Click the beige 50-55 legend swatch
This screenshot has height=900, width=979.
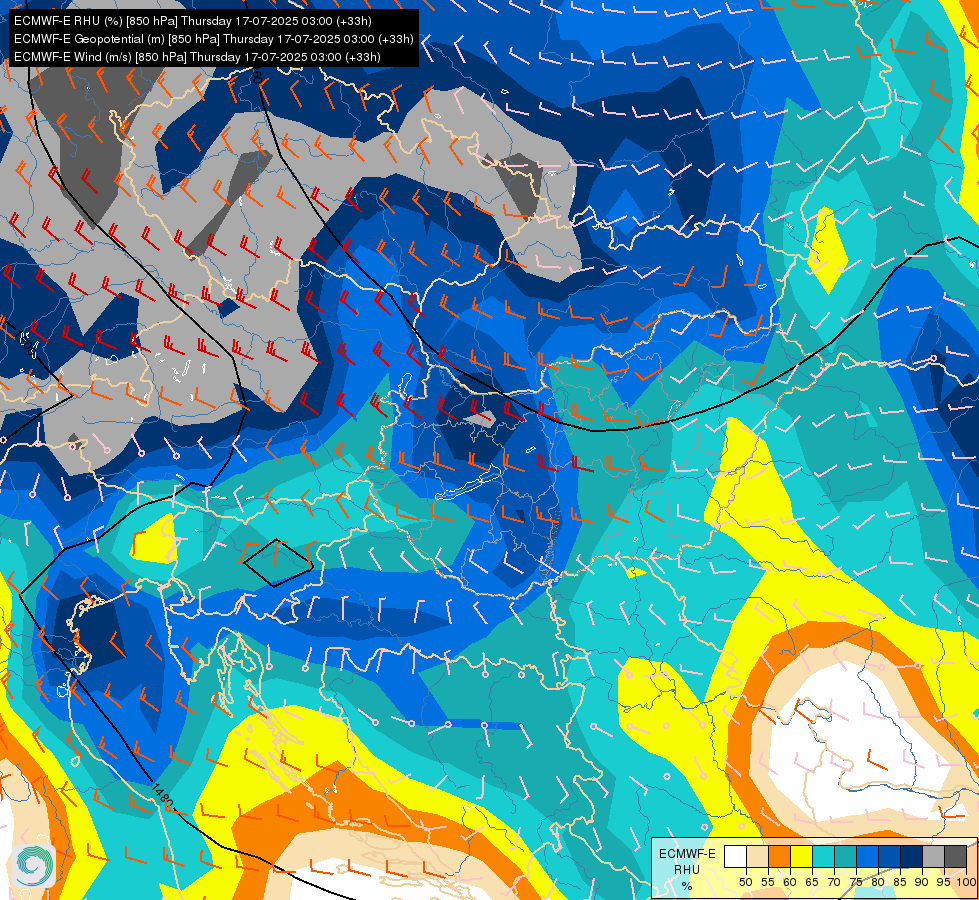(x=757, y=856)
